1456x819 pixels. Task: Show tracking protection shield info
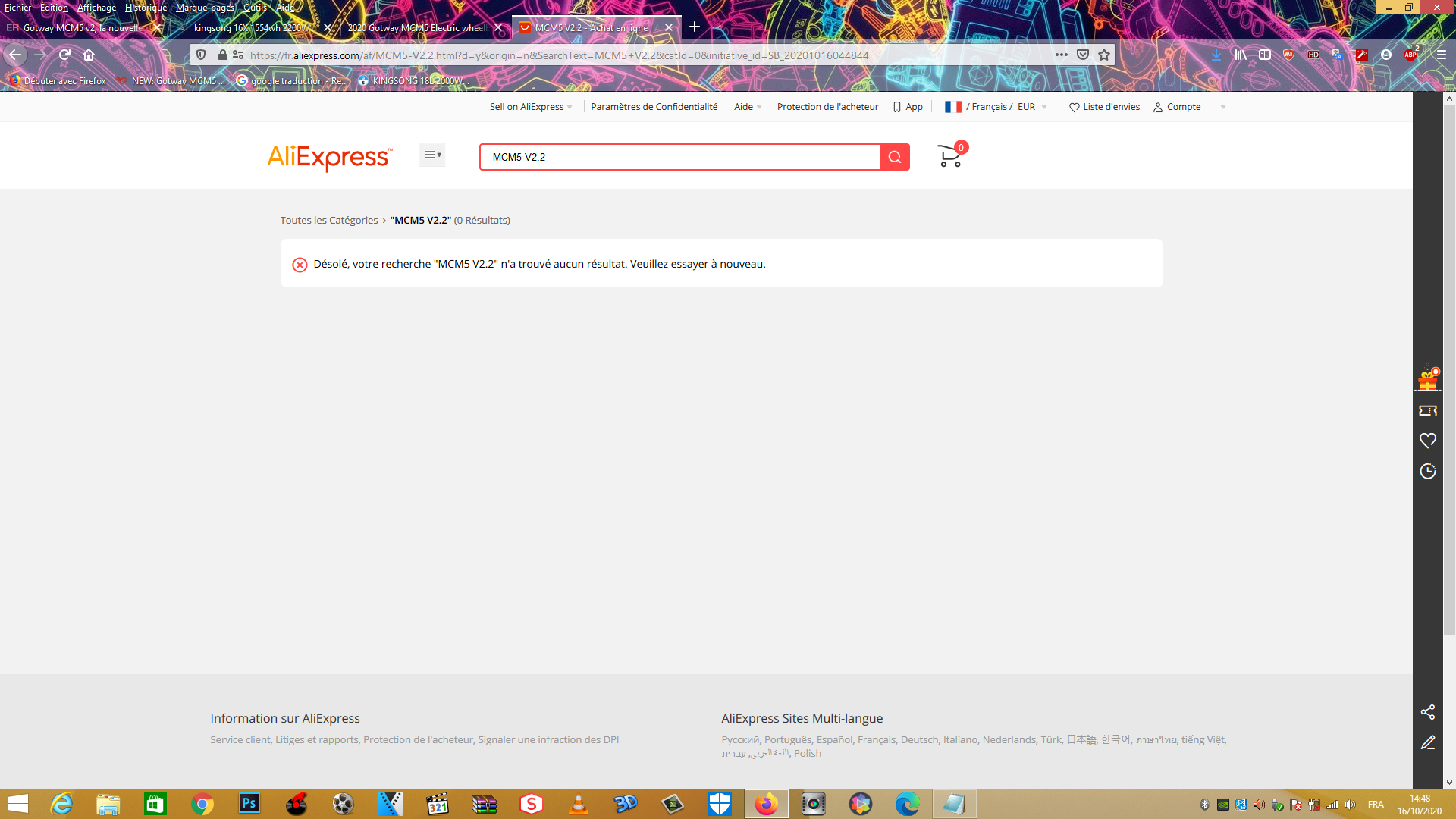201,55
